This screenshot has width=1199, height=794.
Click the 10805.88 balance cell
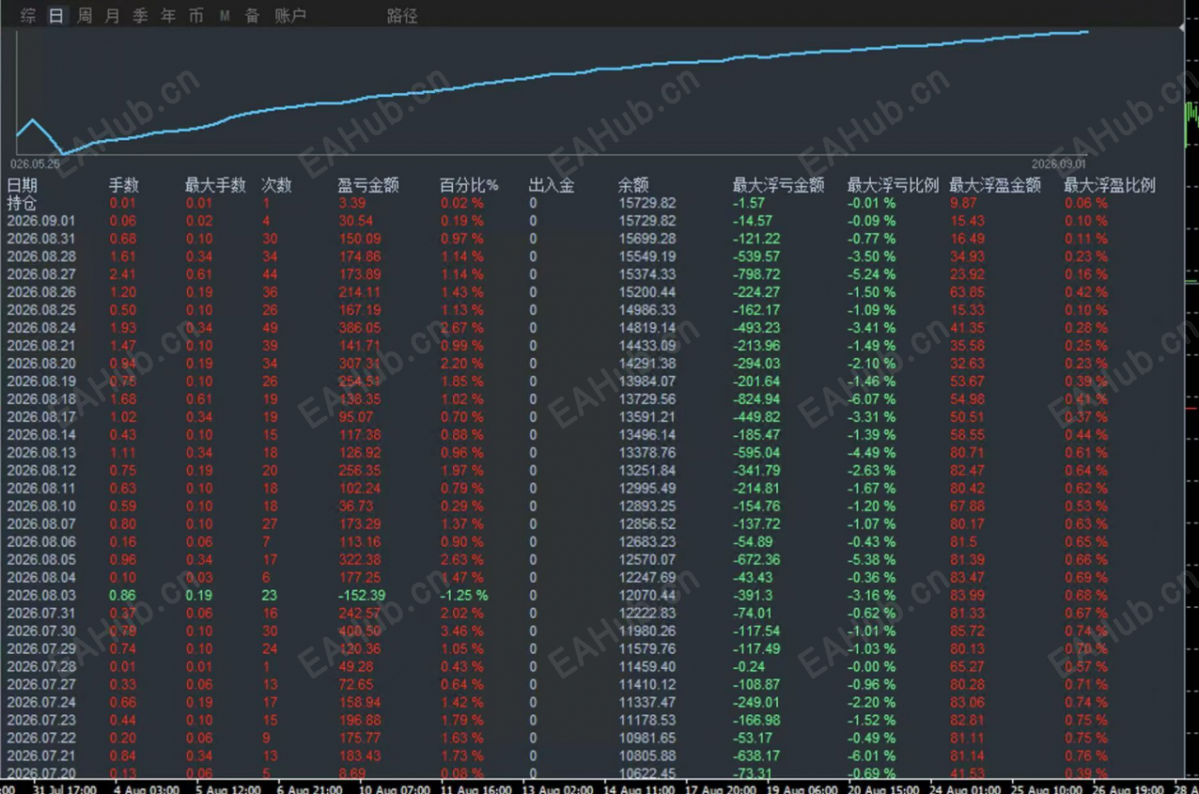tap(647, 756)
